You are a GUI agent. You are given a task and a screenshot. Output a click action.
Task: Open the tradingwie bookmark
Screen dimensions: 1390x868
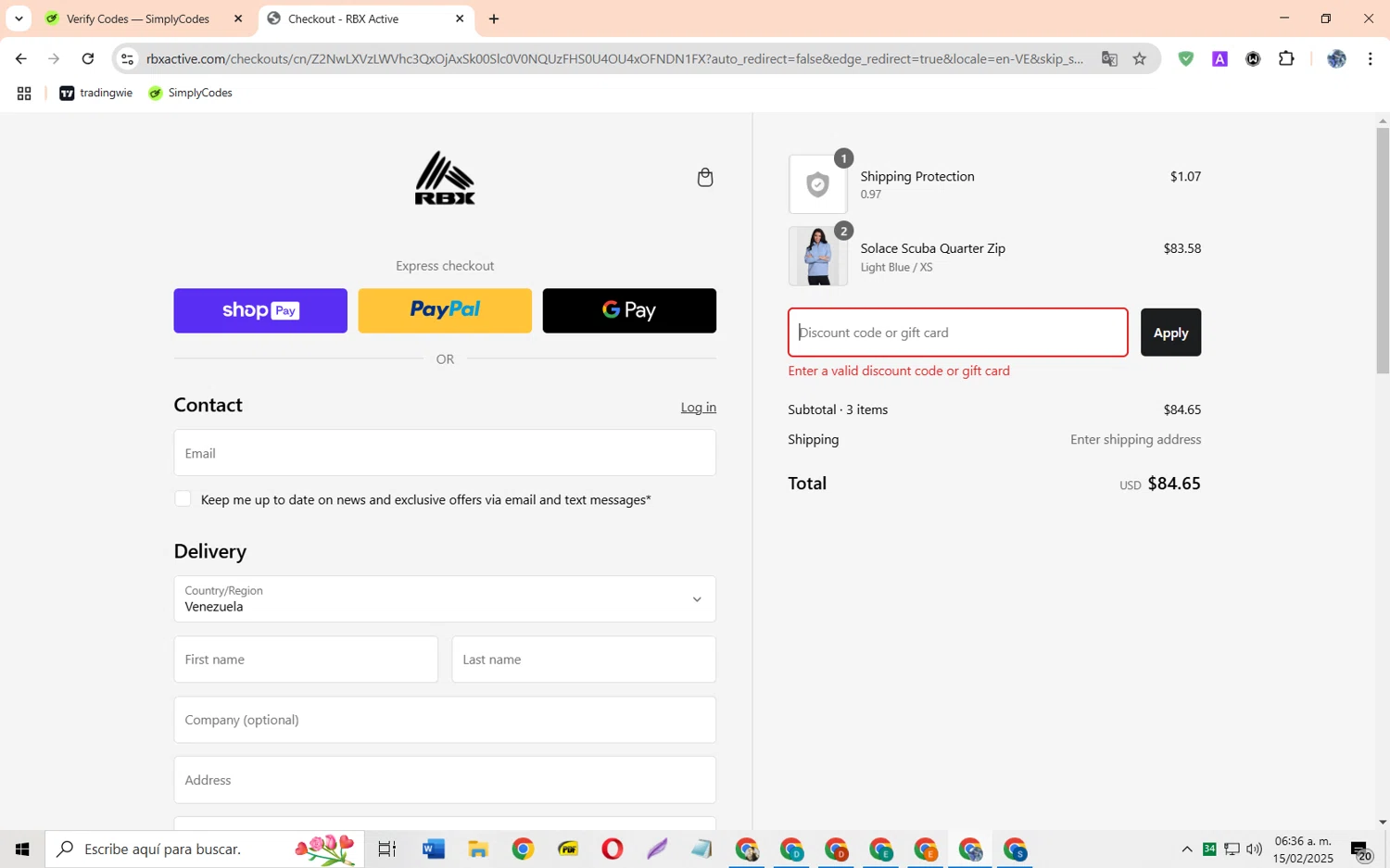pos(96,93)
